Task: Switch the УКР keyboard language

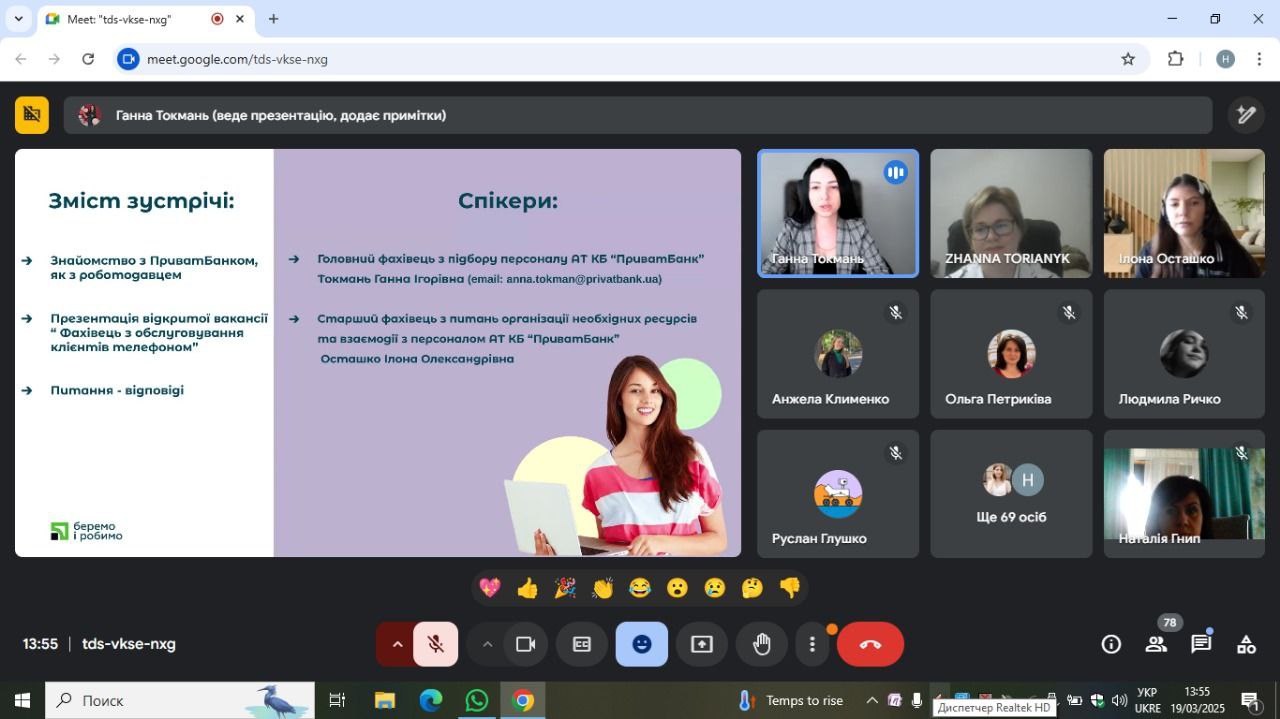Action: [1148, 700]
